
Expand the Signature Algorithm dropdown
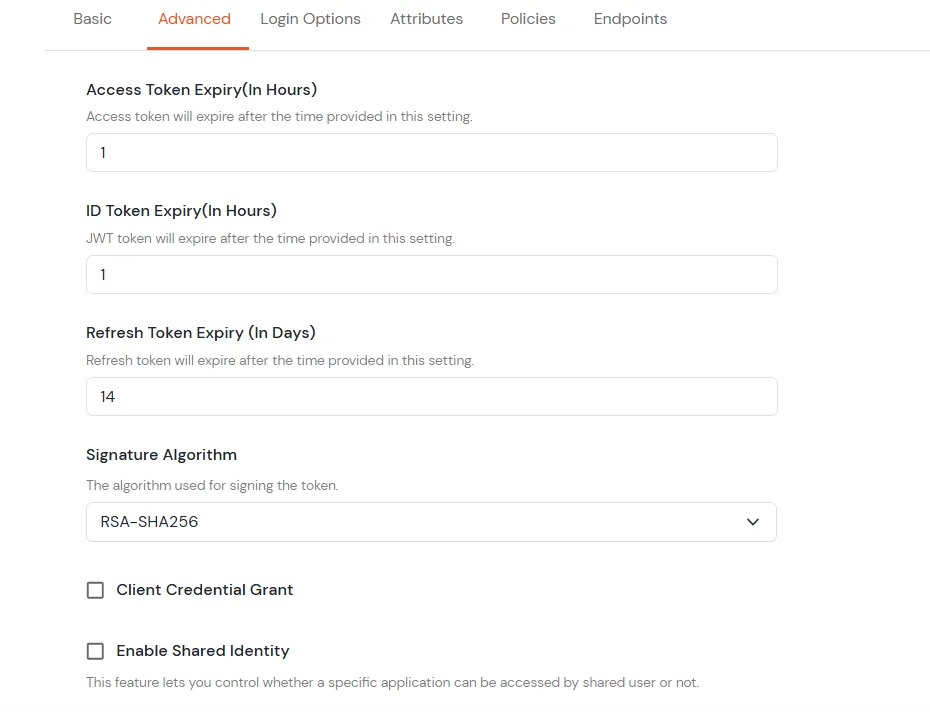pyautogui.click(x=431, y=521)
